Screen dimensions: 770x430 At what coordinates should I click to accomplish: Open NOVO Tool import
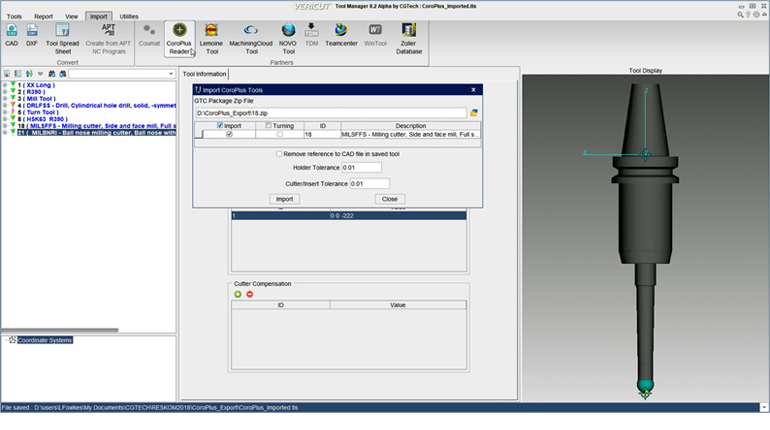288,39
